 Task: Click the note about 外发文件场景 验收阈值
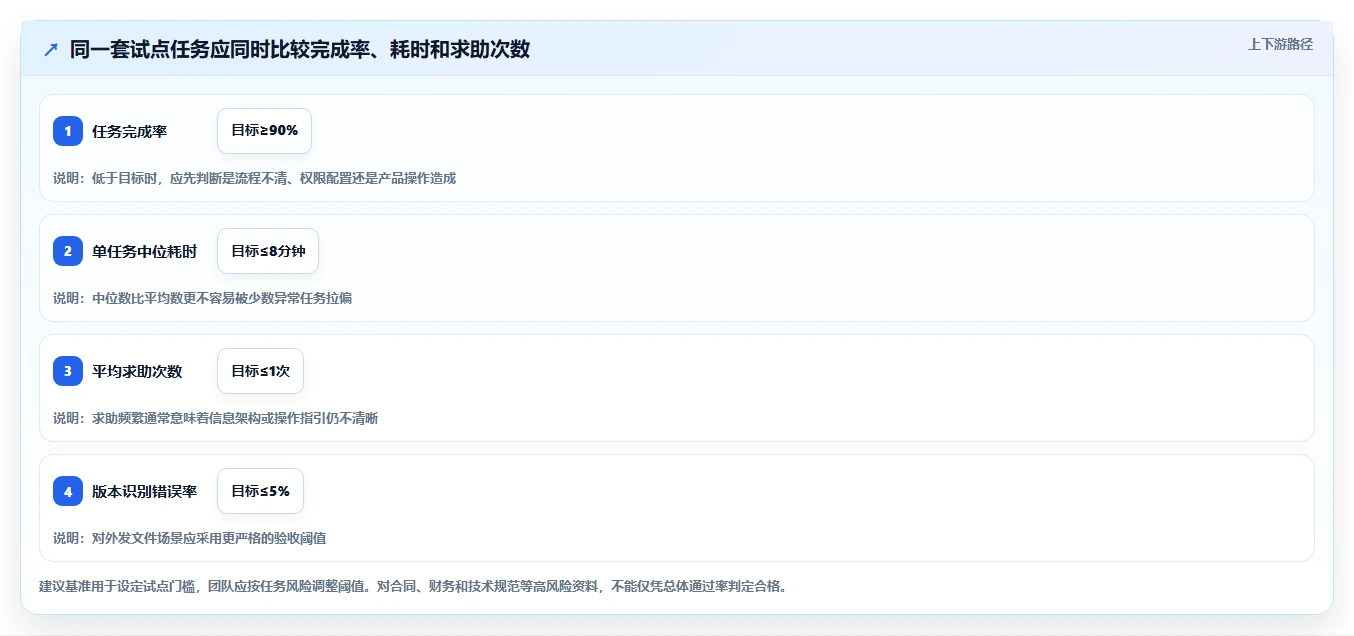[189, 538]
